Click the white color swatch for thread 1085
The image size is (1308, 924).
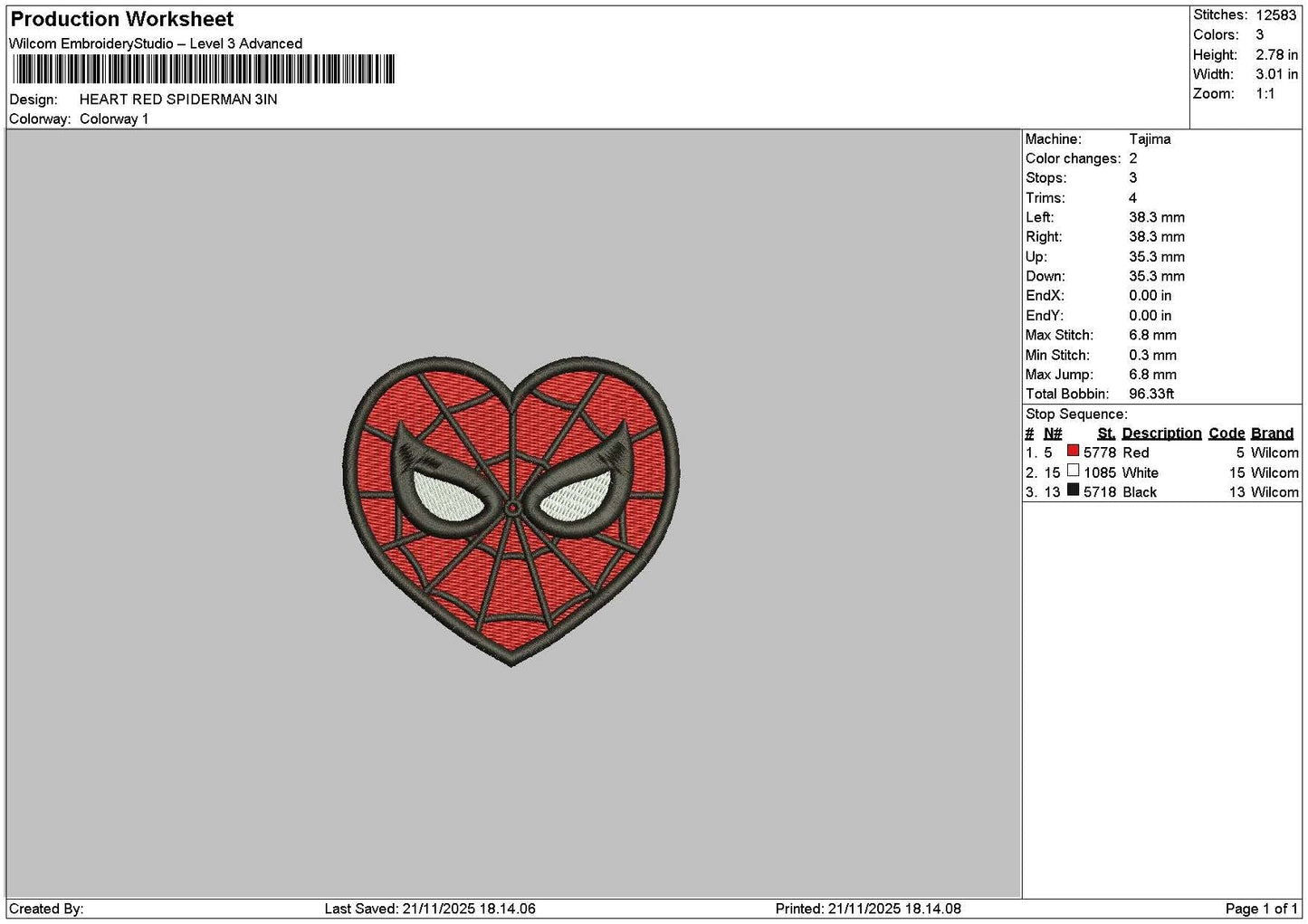(x=1073, y=471)
